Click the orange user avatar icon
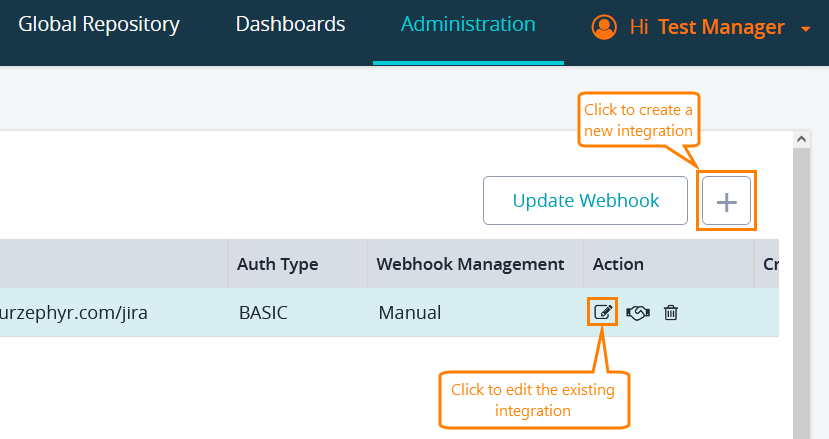This screenshot has width=829, height=439. (604, 27)
